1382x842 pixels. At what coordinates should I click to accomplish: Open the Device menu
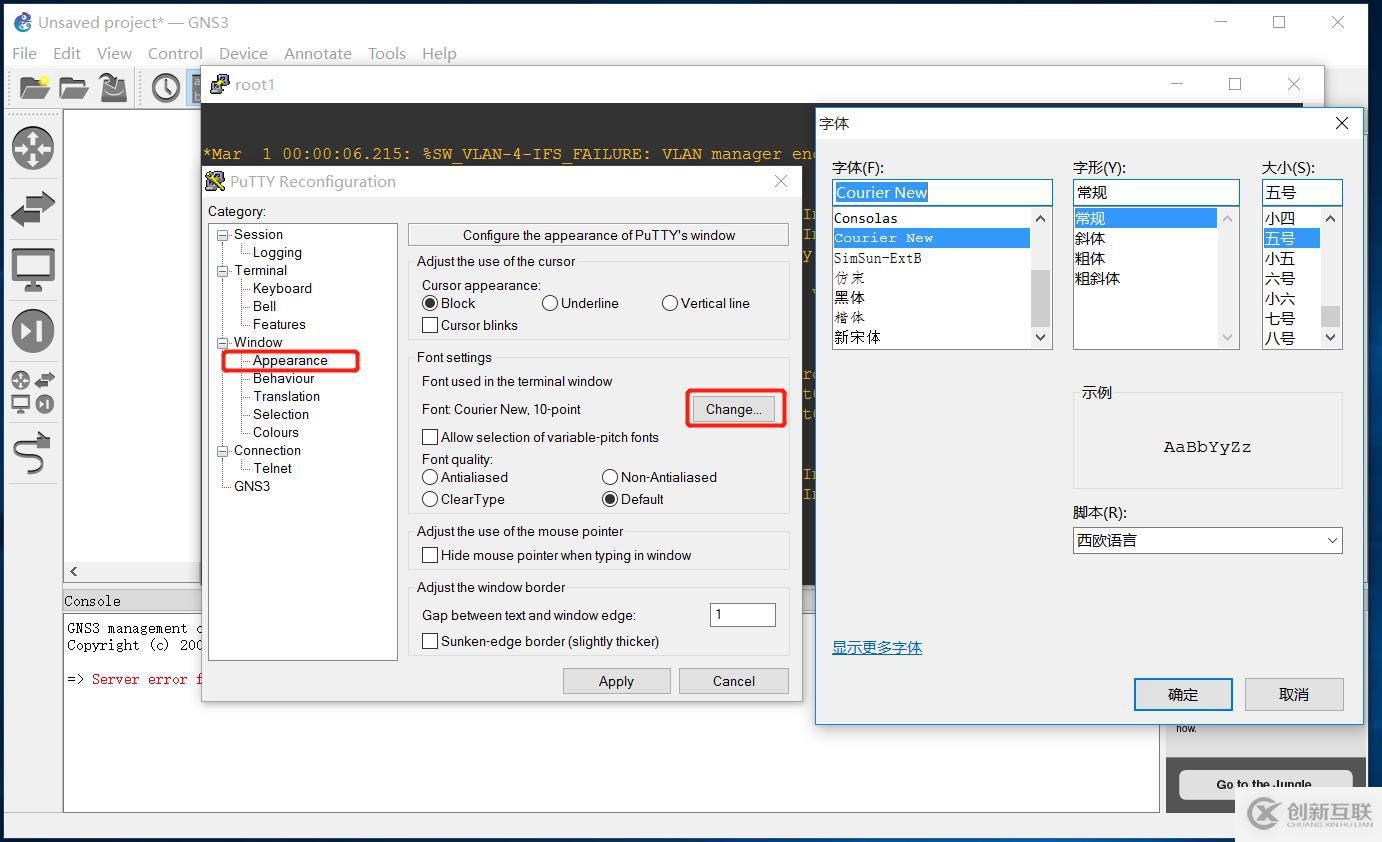coord(243,53)
